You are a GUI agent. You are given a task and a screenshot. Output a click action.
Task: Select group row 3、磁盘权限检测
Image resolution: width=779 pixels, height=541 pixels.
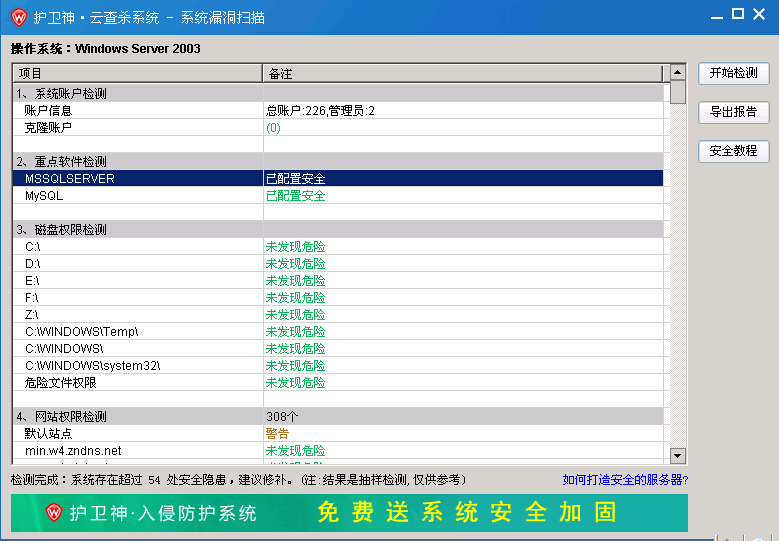[x=338, y=230]
